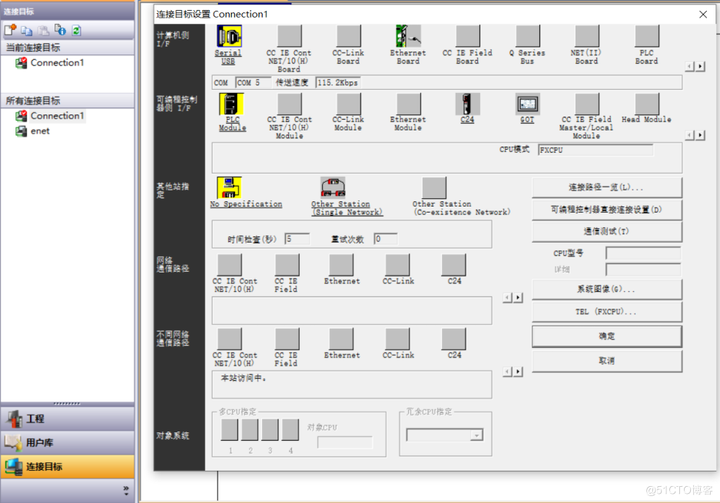Select Other Station Single Network icon
Image resolution: width=720 pixels, height=503 pixels.
333,187
